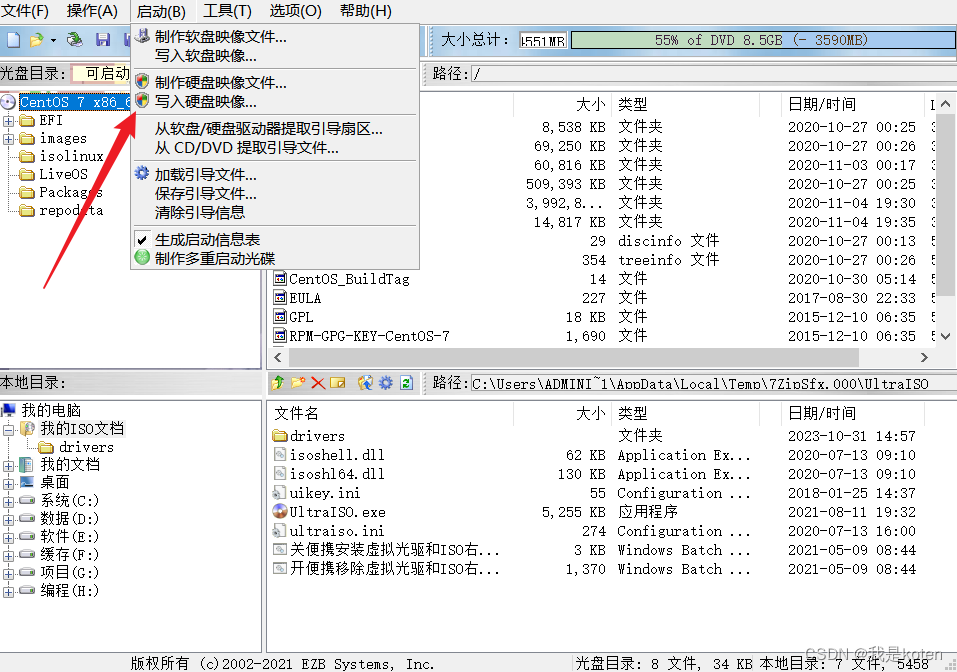
Task: Click the 我的电脑 computer icon
Action: point(9,410)
